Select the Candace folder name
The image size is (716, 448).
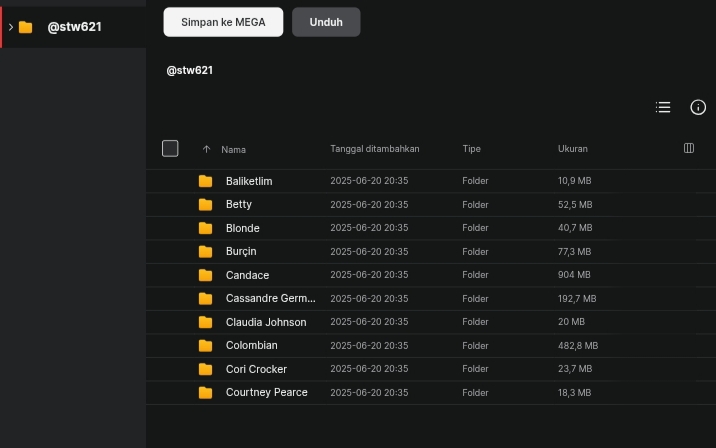247,275
